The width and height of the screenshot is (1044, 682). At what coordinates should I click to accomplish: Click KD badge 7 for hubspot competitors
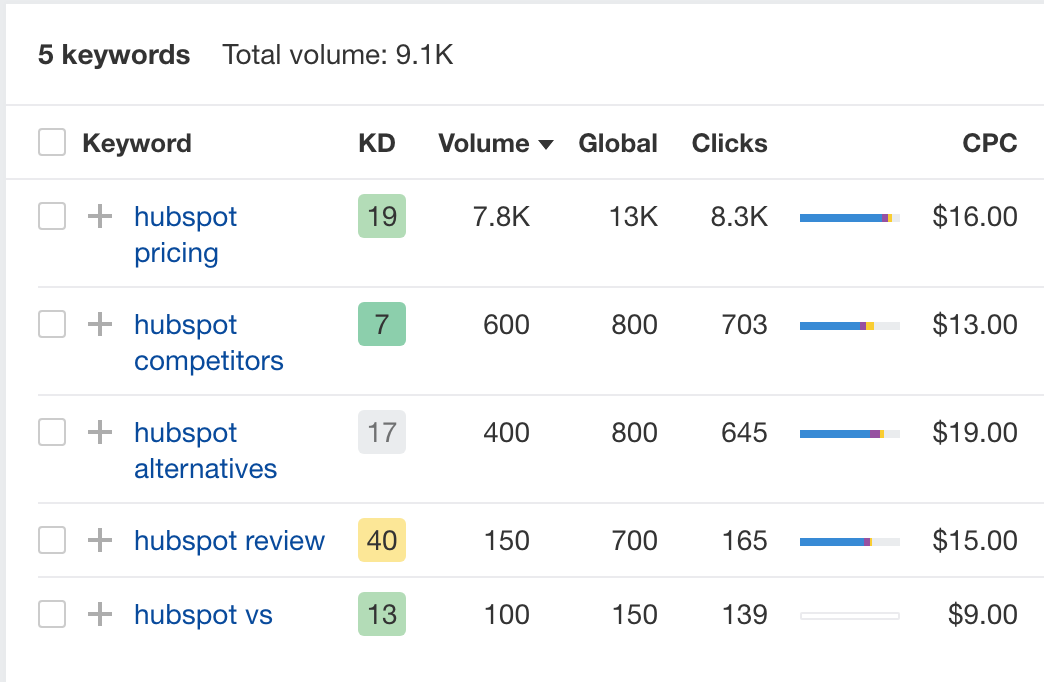(x=382, y=324)
